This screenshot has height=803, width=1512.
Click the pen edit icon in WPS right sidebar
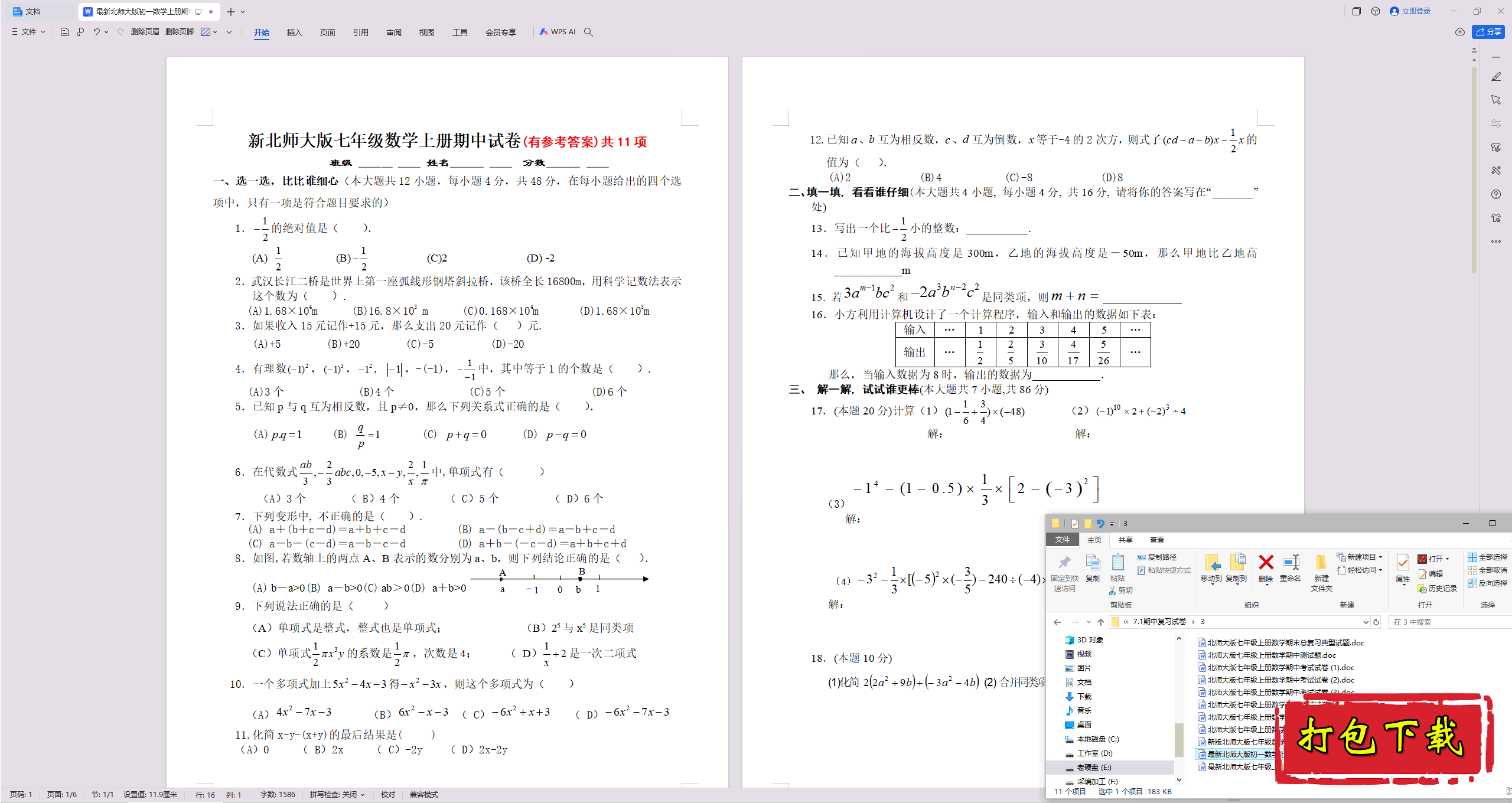pos(1496,77)
